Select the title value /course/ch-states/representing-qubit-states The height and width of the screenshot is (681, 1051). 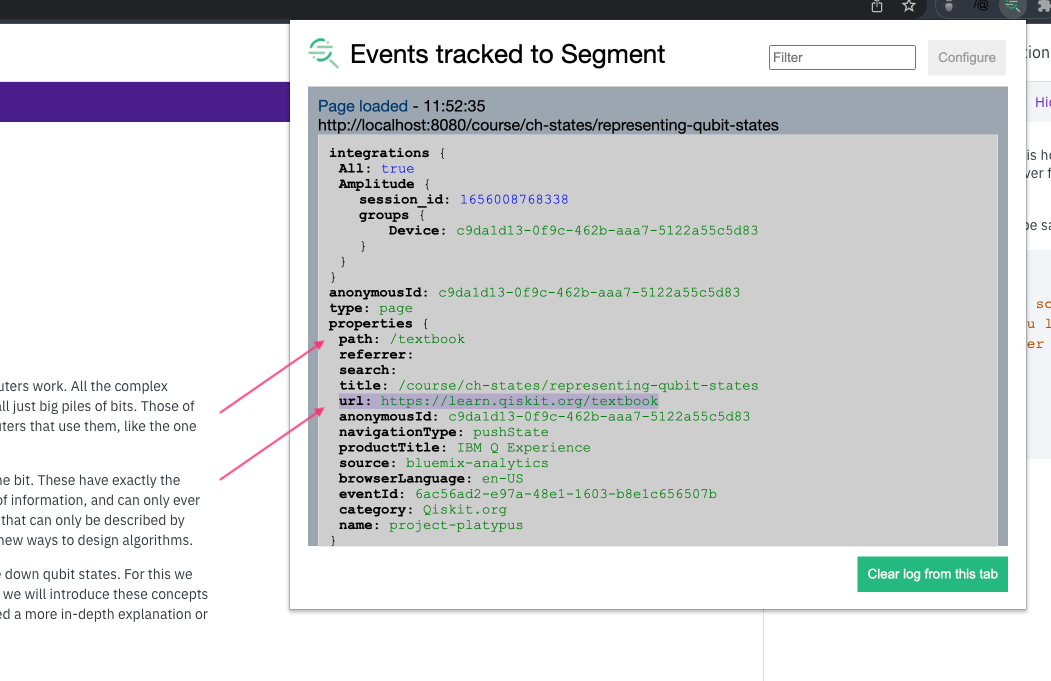click(x=578, y=385)
